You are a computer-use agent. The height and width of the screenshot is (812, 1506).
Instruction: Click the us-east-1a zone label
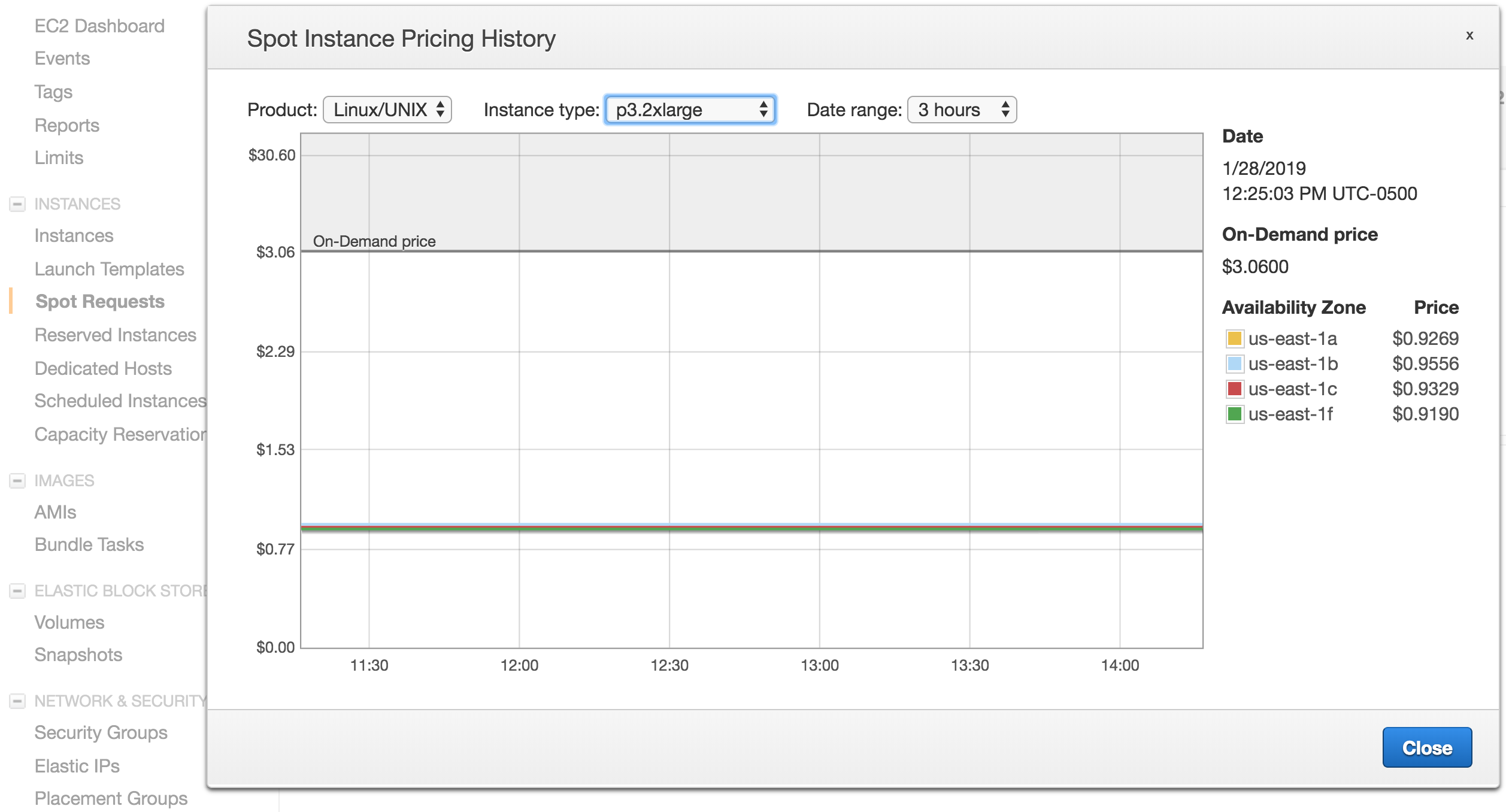tap(1293, 339)
